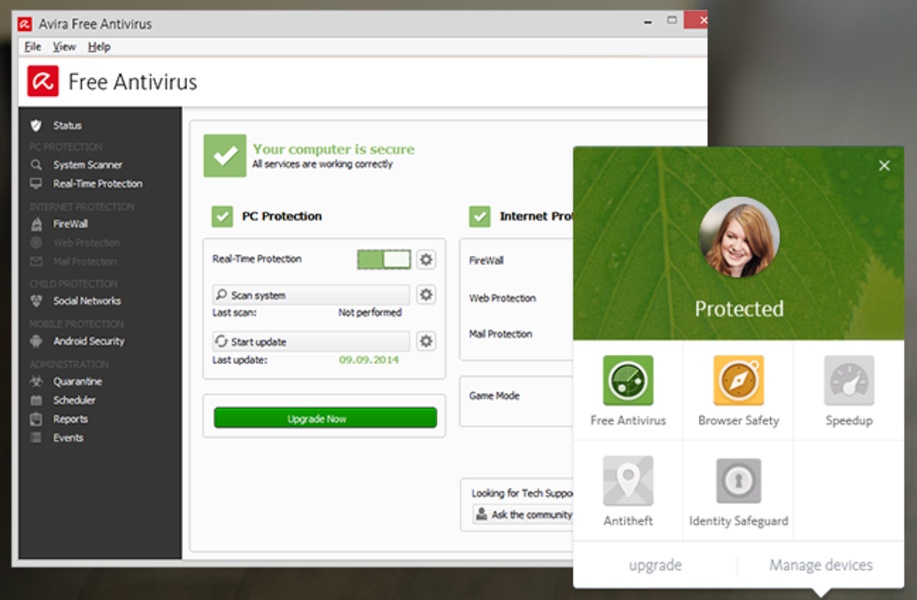Select System Scanner in sidebar
The height and width of the screenshot is (600, 917).
pyautogui.click(x=87, y=165)
